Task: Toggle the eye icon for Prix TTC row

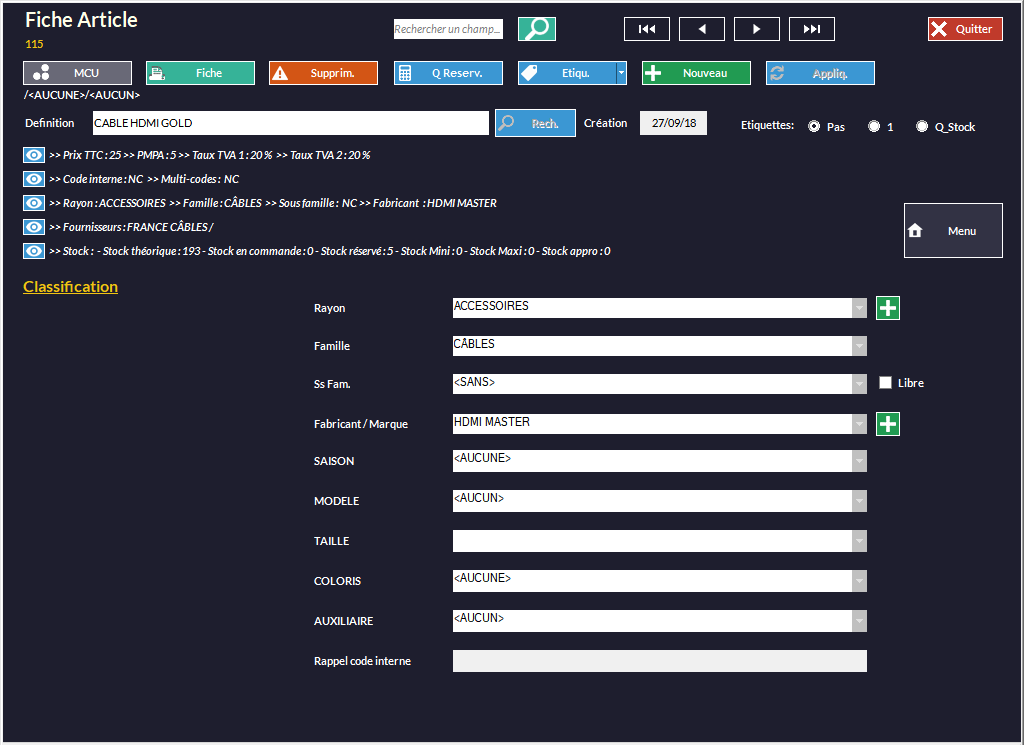Action: [x=34, y=155]
